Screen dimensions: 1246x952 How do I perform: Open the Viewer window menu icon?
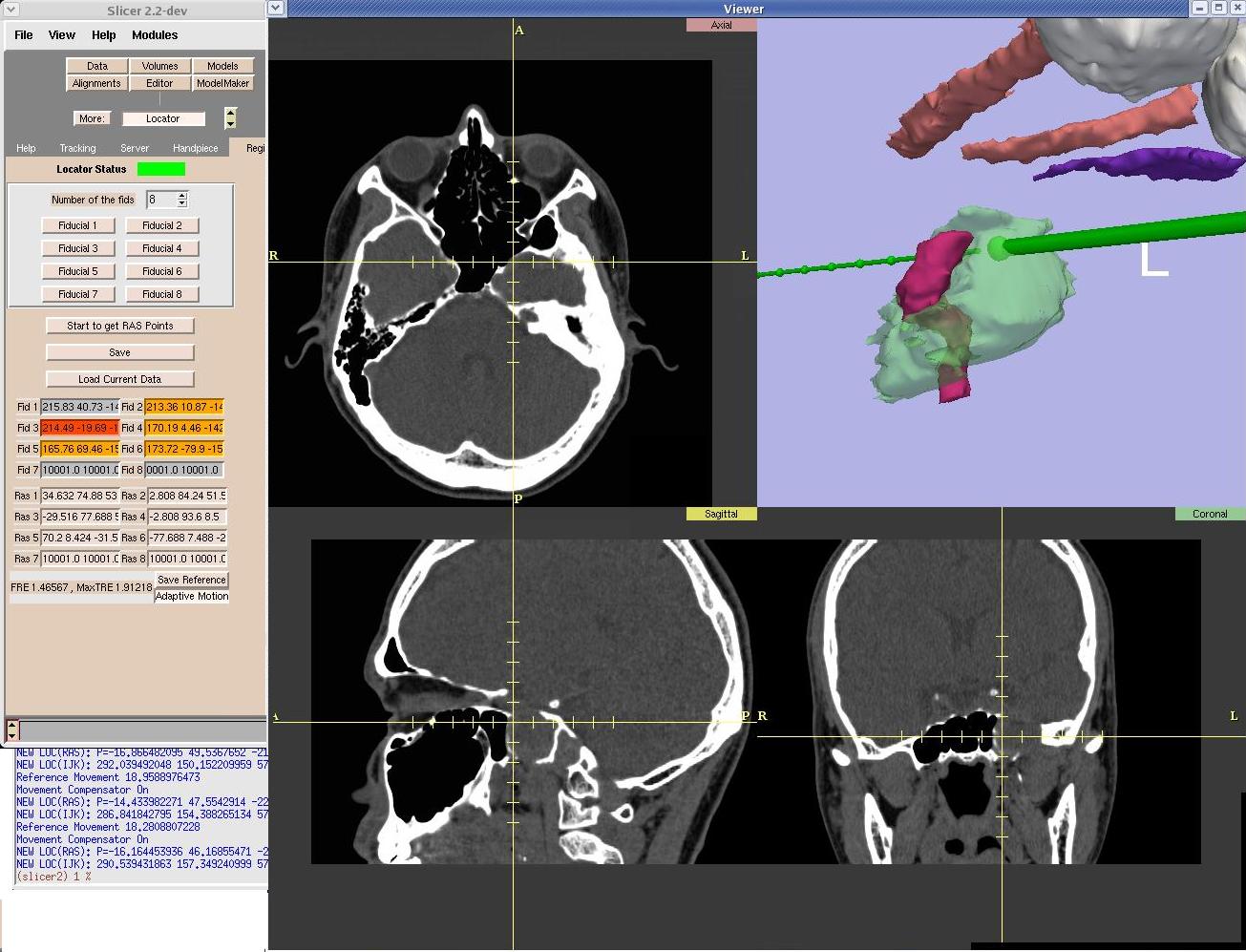point(276,8)
